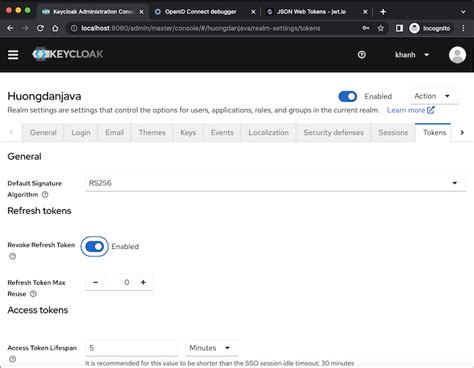Screen dimensions: 474x368
Task: Increase Refresh Token Max Reuse with plus
Action: pos(143,282)
